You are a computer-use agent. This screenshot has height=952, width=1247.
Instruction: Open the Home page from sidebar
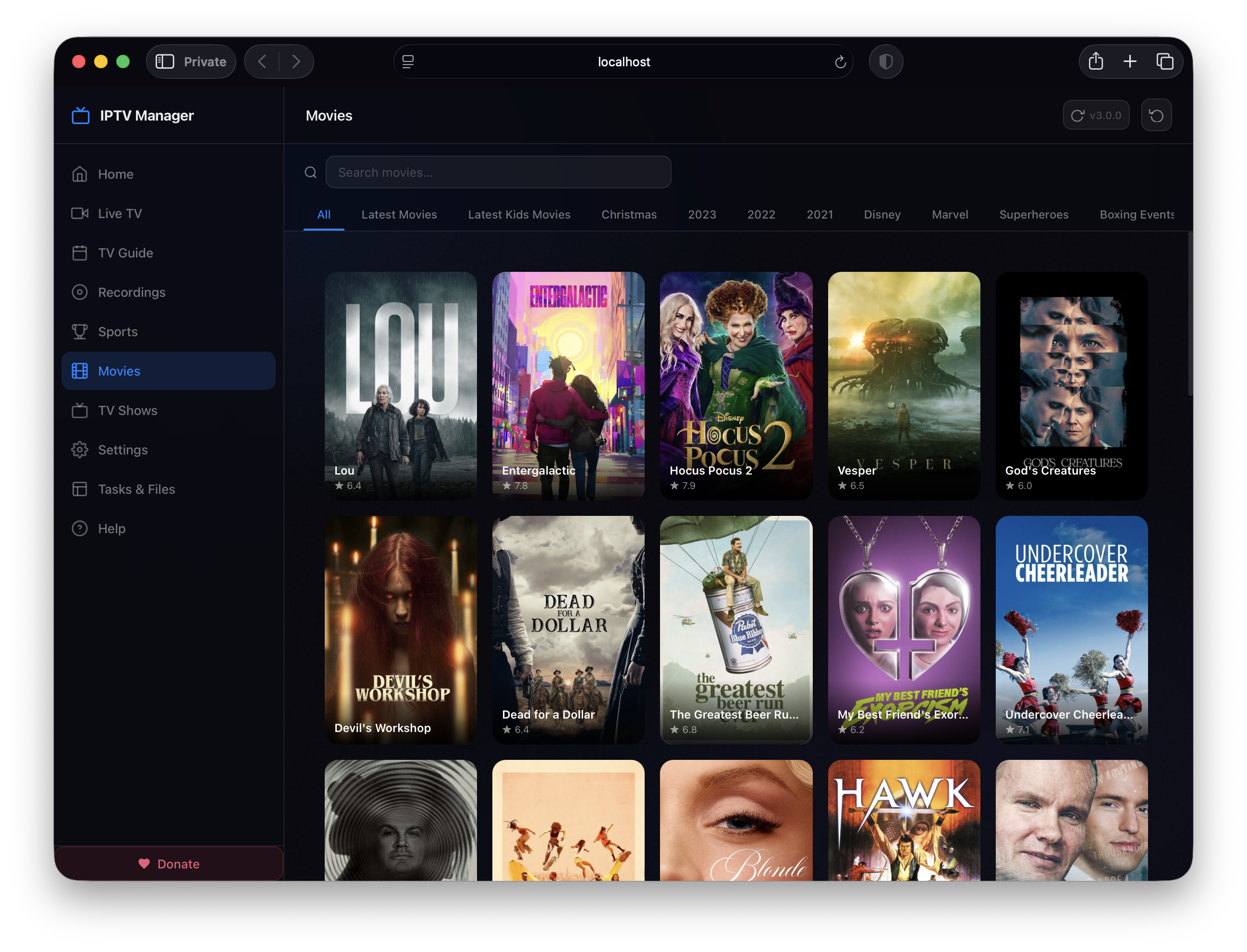168,174
